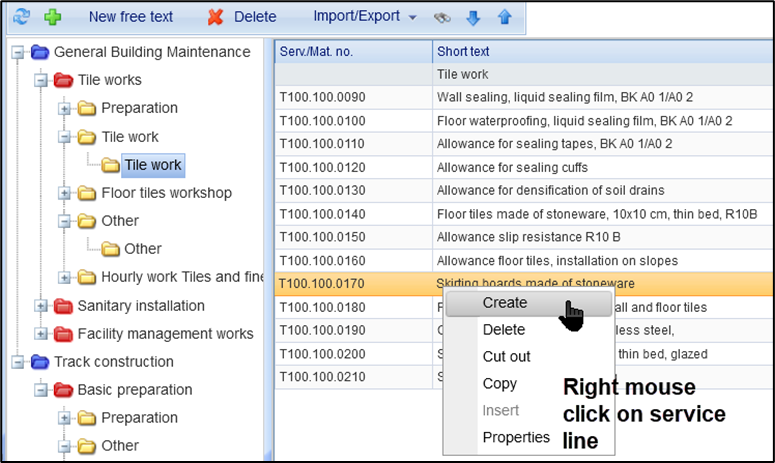Click the blue up arrow icon
Screen dimensions: 775x463
[x=504, y=17]
